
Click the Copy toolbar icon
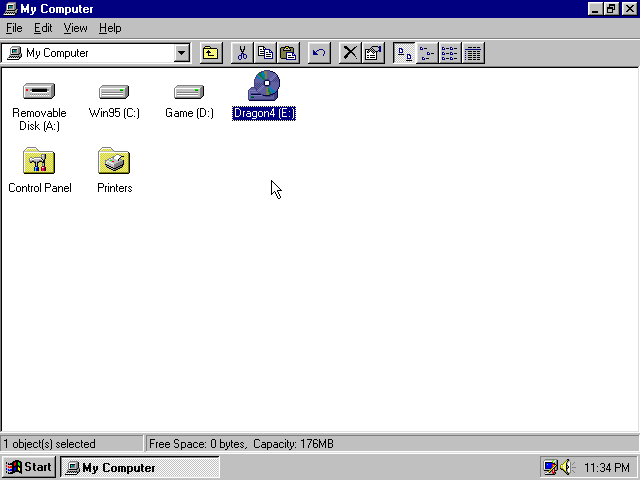[x=265, y=53]
